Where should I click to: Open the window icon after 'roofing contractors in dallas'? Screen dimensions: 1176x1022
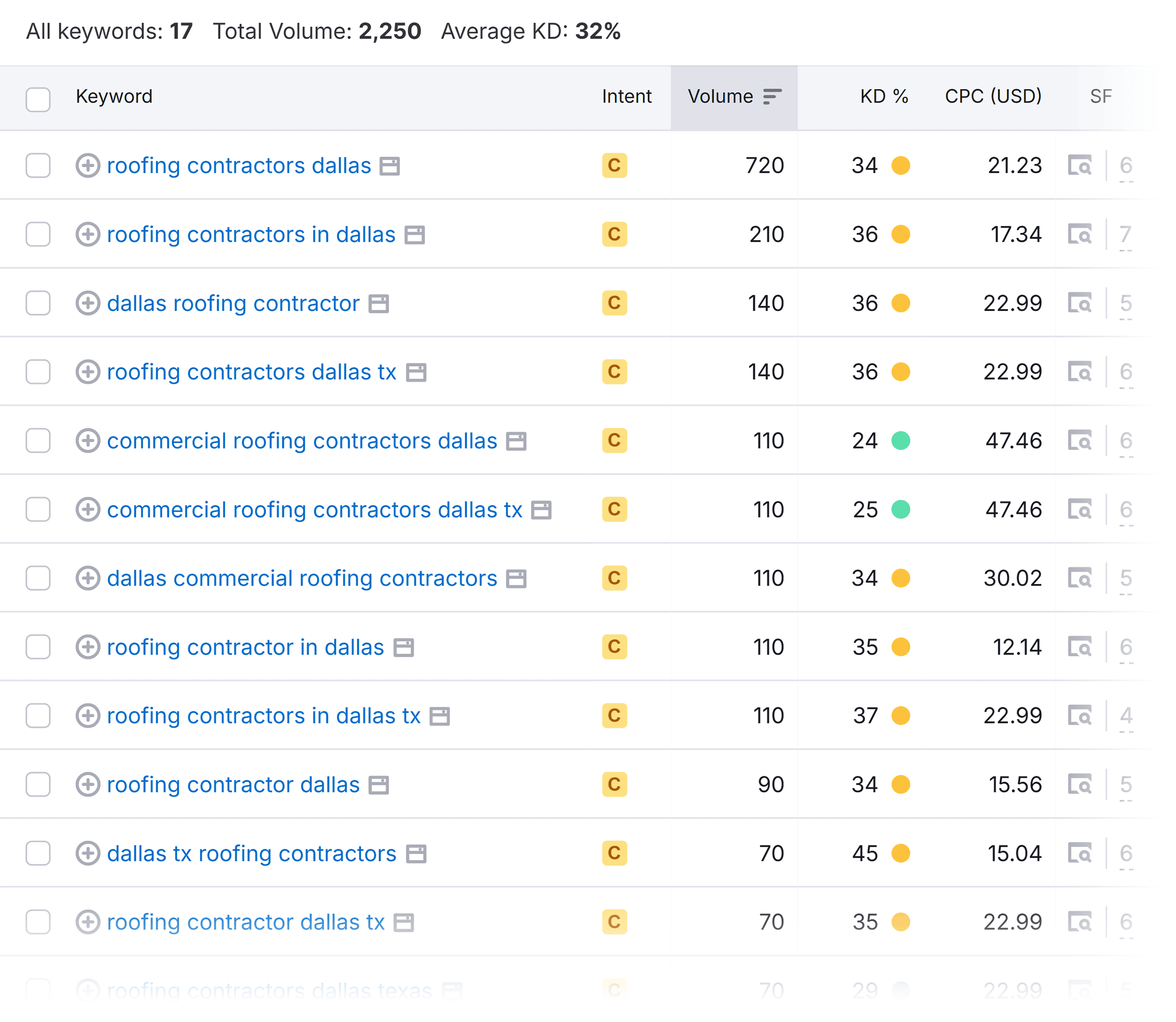click(414, 235)
